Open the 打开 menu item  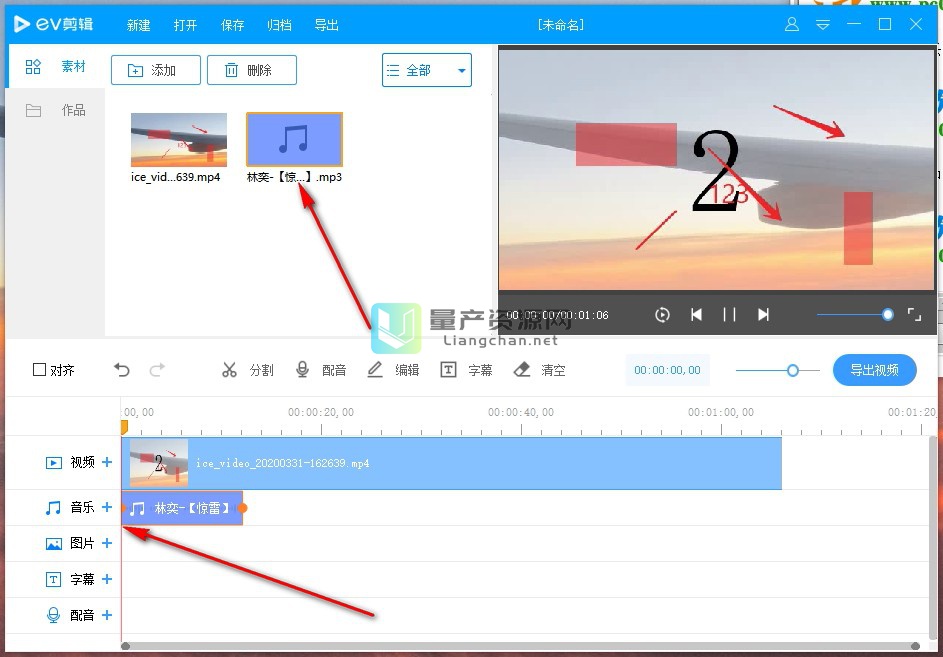pos(185,25)
